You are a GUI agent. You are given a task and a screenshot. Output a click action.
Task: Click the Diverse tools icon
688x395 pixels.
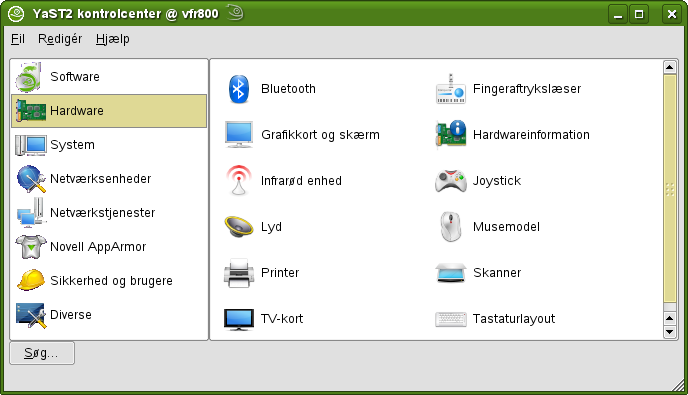(x=31, y=315)
